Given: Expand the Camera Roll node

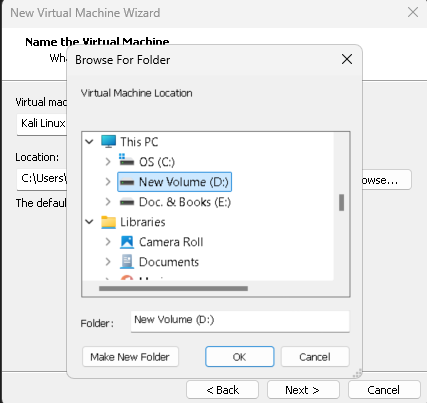Looking at the screenshot, I should [108, 242].
